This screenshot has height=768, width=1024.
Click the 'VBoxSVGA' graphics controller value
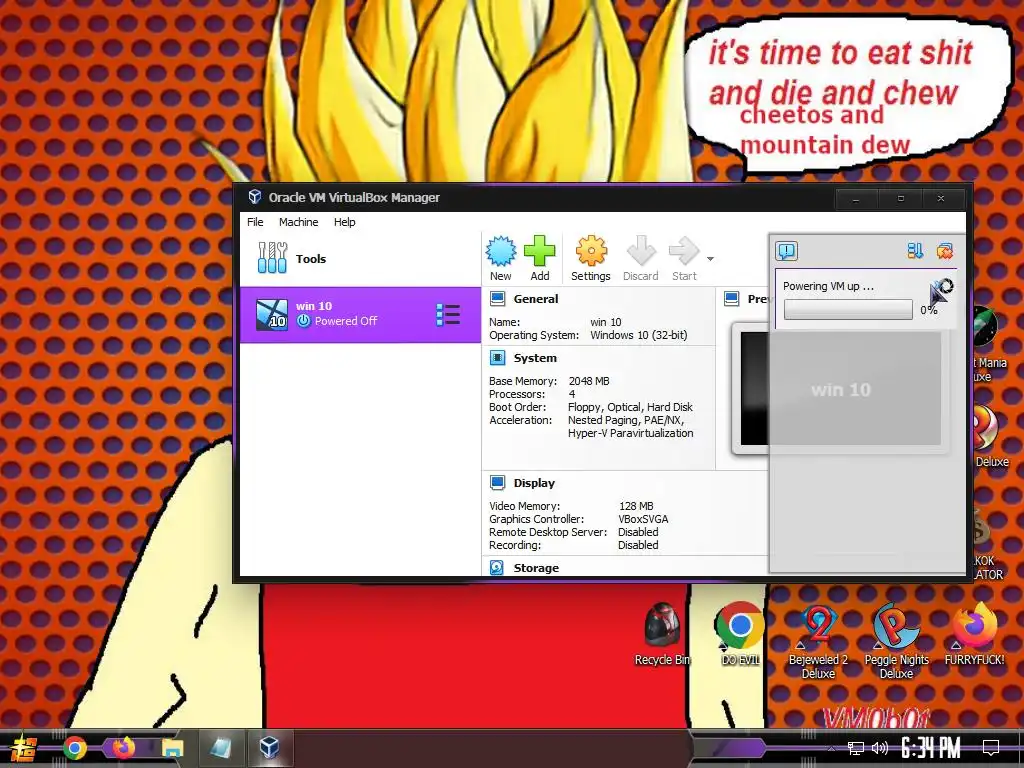point(643,519)
